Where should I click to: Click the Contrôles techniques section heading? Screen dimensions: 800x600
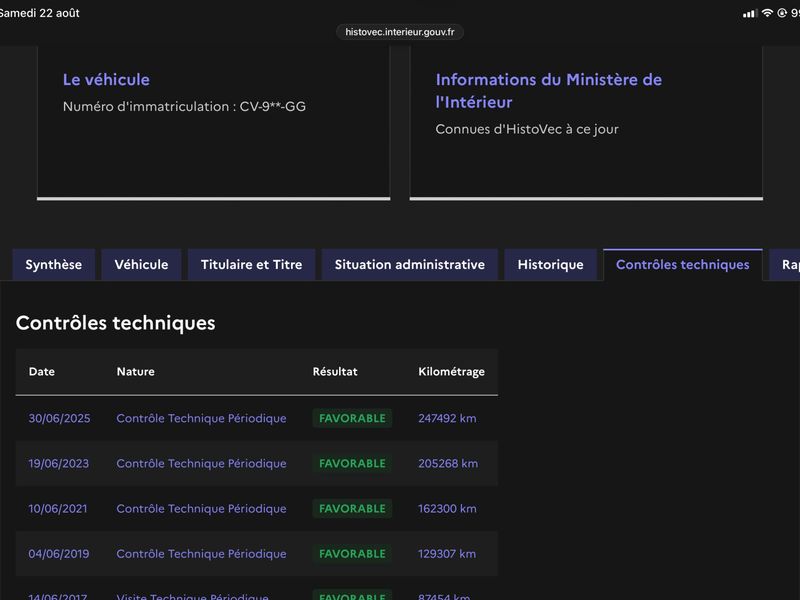(x=116, y=323)
